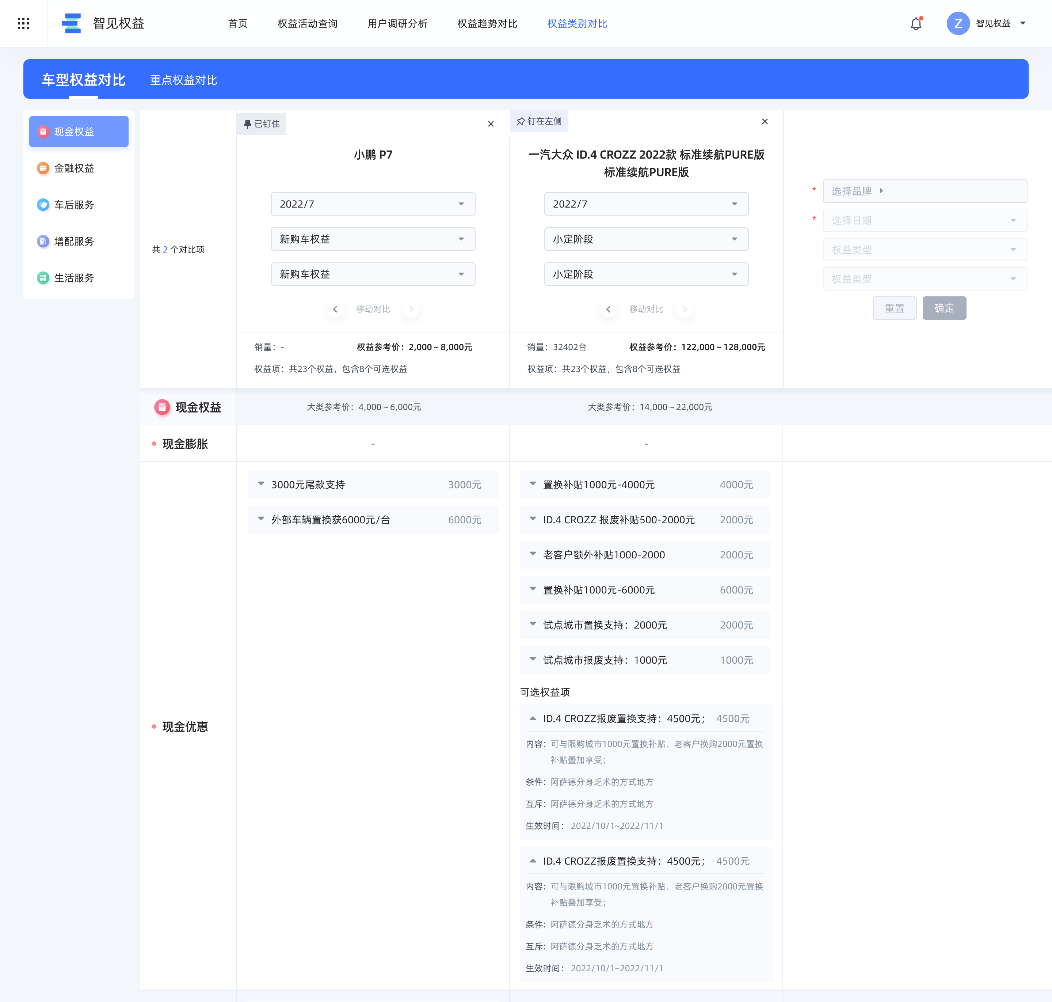This screenshot has height=1002, width=1052.
Task: Click the 确定 button
Action: [x=945, y=308]
